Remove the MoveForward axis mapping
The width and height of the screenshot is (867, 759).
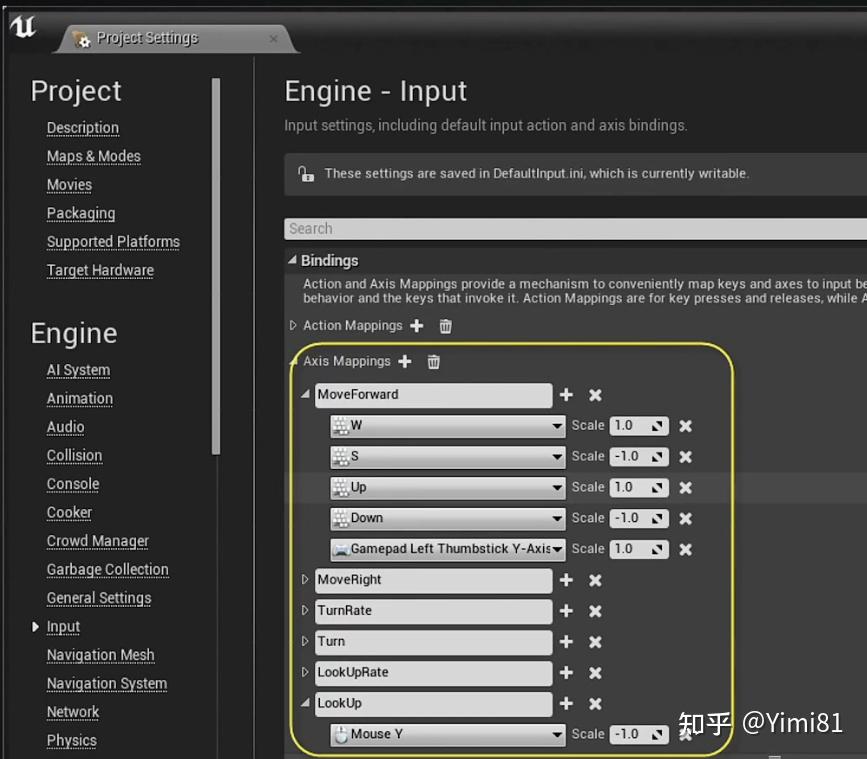[595, 395]
